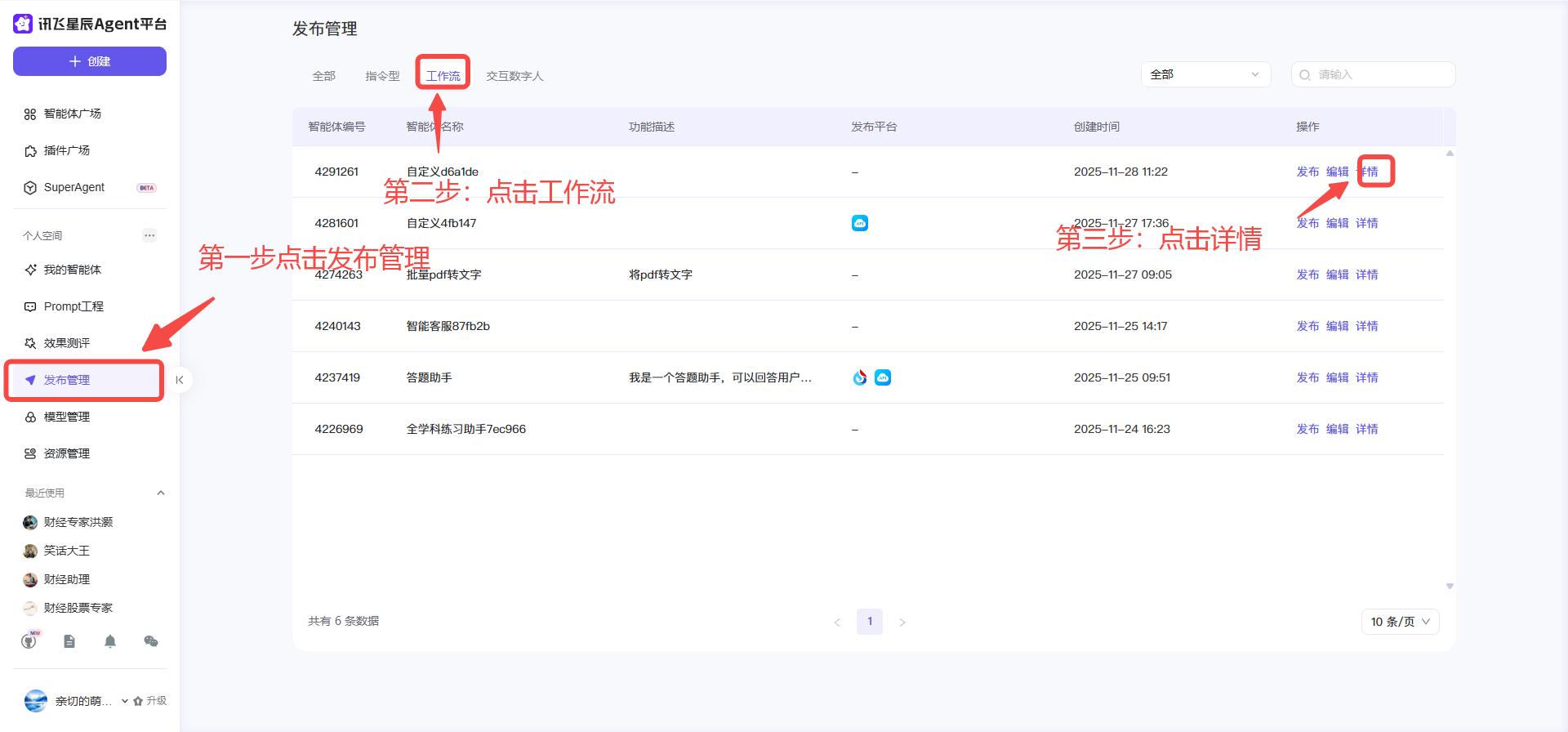The image size is (1568, 732).
Task: Expand the user account dropdown arrow
Action: [125, 701]
